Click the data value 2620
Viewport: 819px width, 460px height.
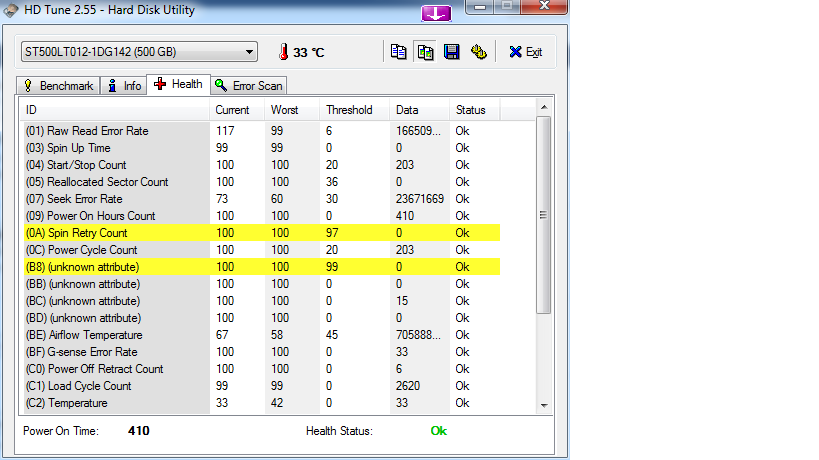[x=408, y=386]
